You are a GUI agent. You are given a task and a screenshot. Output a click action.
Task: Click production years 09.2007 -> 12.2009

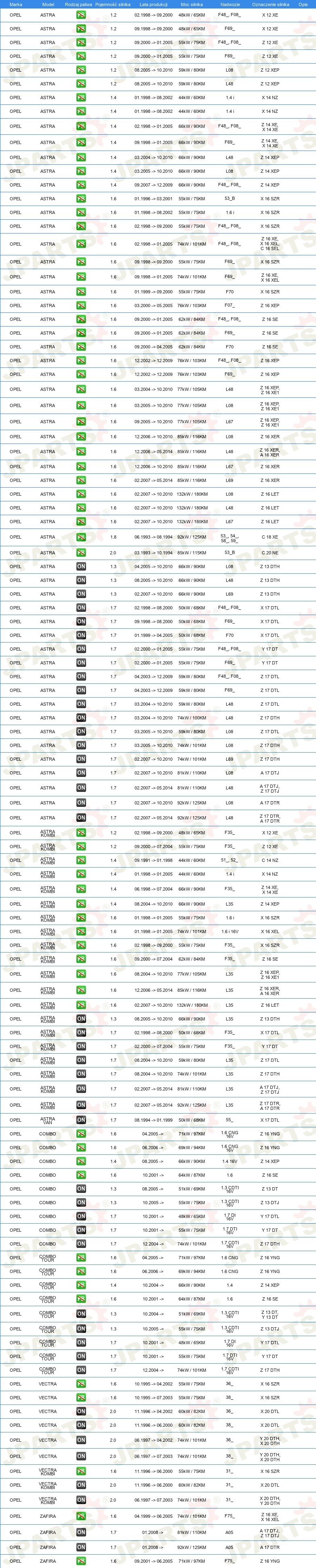pyautogui.click(x=153, y=185)
